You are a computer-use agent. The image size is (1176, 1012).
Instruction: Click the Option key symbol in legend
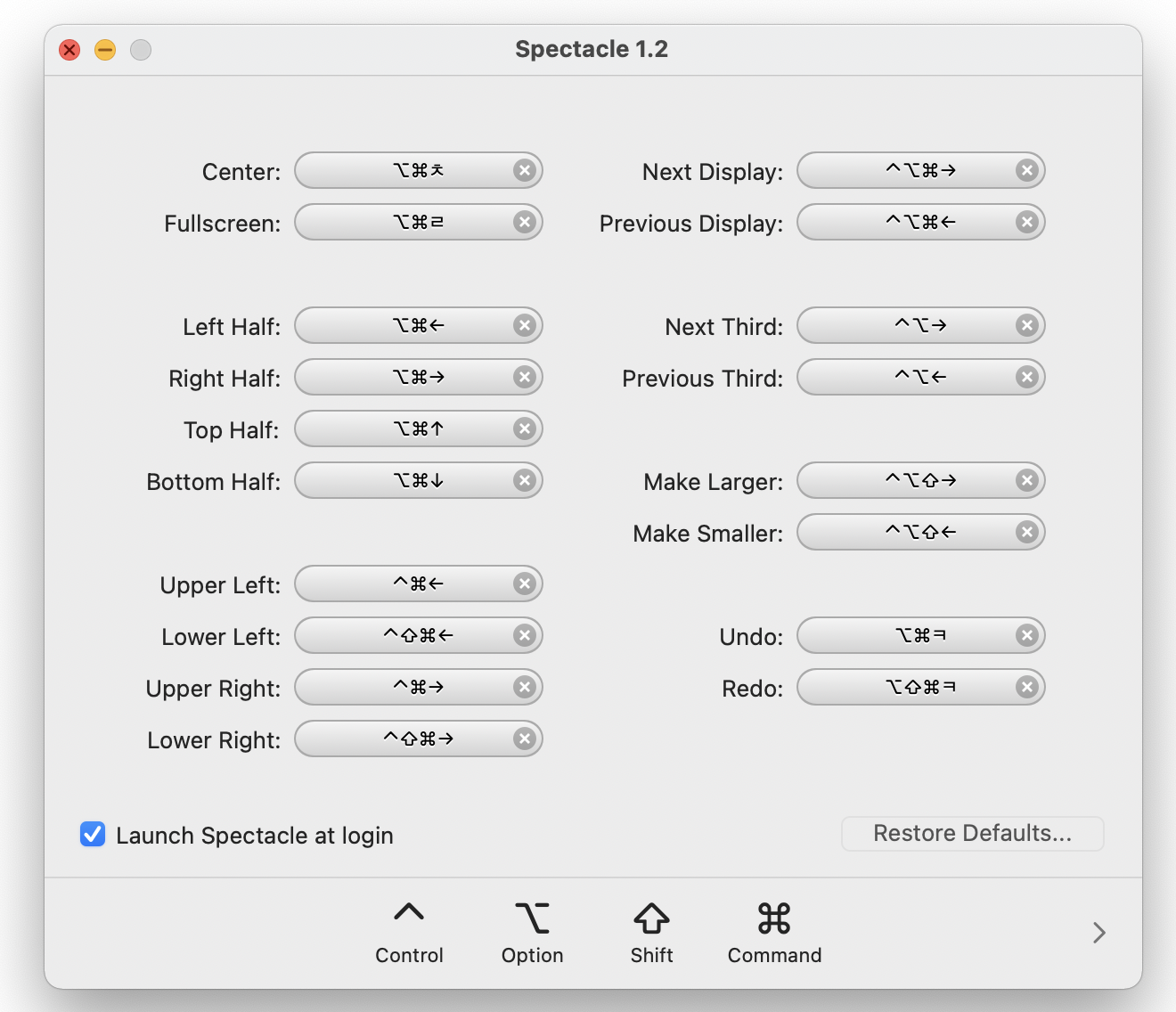[x=532, y=918]
